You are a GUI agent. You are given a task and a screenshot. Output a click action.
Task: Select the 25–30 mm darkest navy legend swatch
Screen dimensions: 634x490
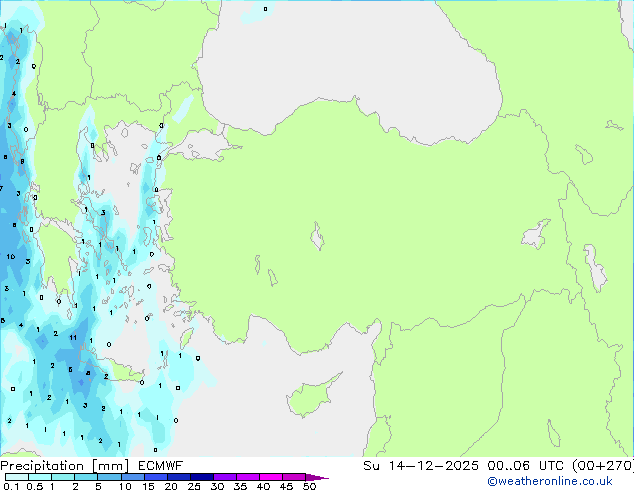point(202,477)
